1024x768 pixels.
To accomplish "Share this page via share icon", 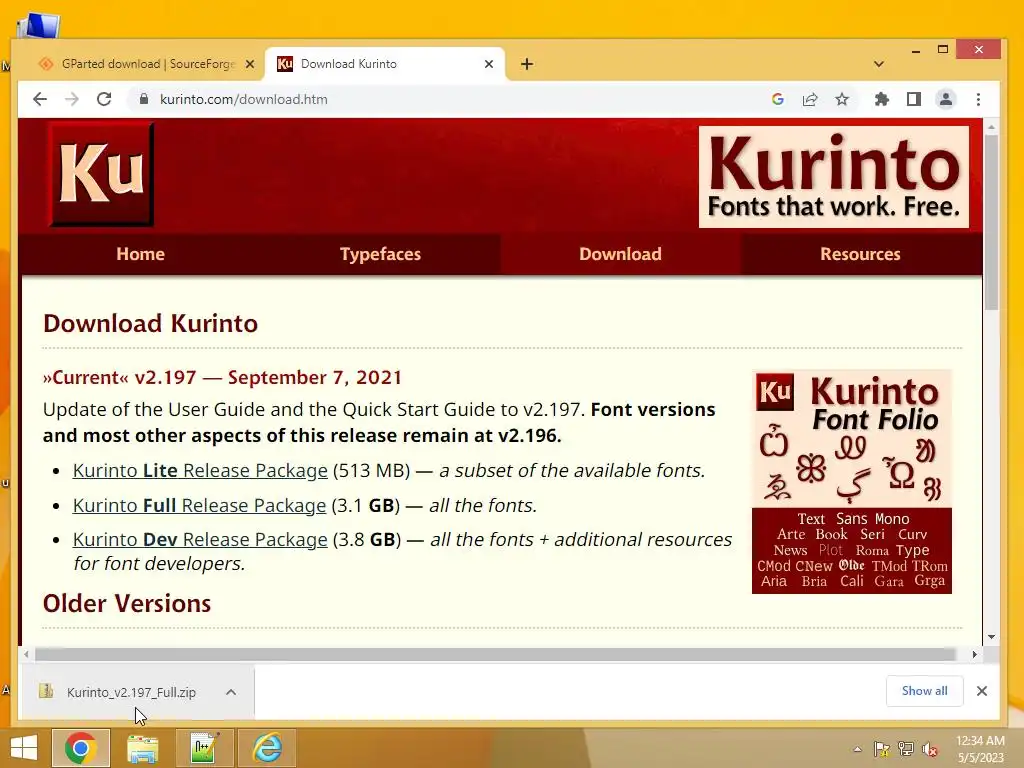I will tap(810, 99).
